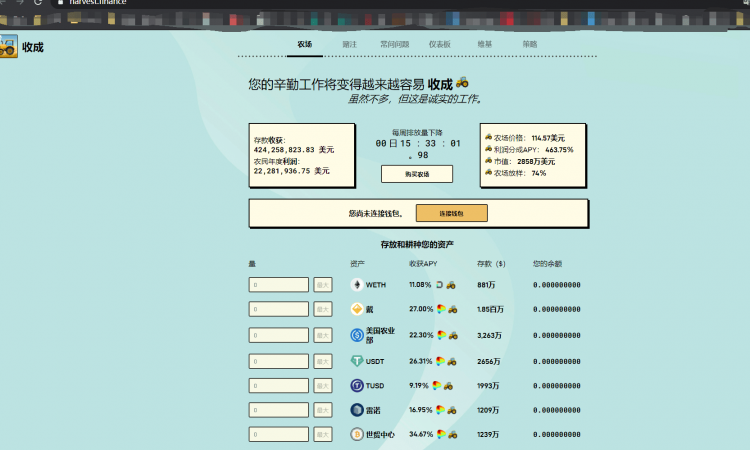Image resolution: width=750 pixels, height=450 pixels.
Task: Click the tractor icon in TUSD row
Action: pos(448,386)
